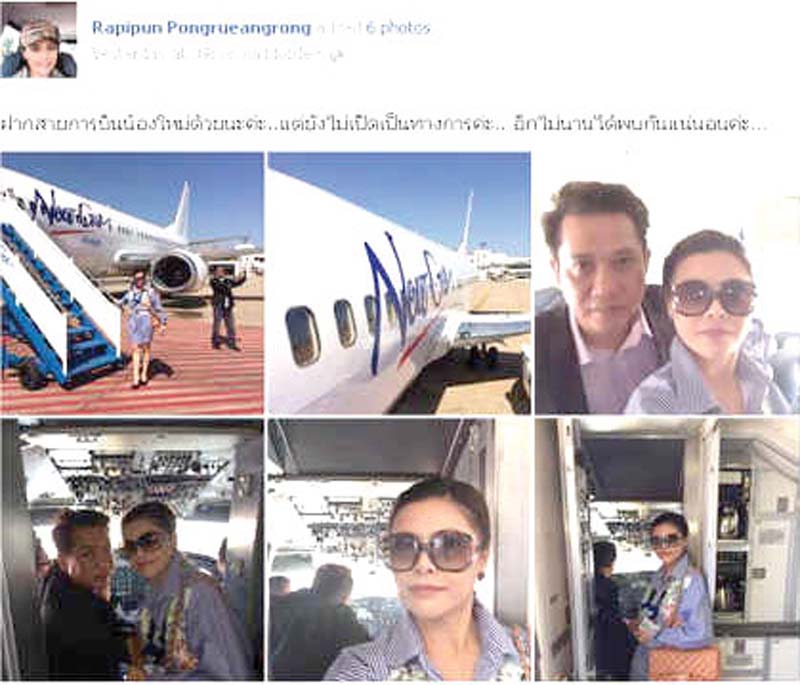View woman's sunglasses selfie in cockpit doorway
800x685 pixels.
tap(399, 549)
